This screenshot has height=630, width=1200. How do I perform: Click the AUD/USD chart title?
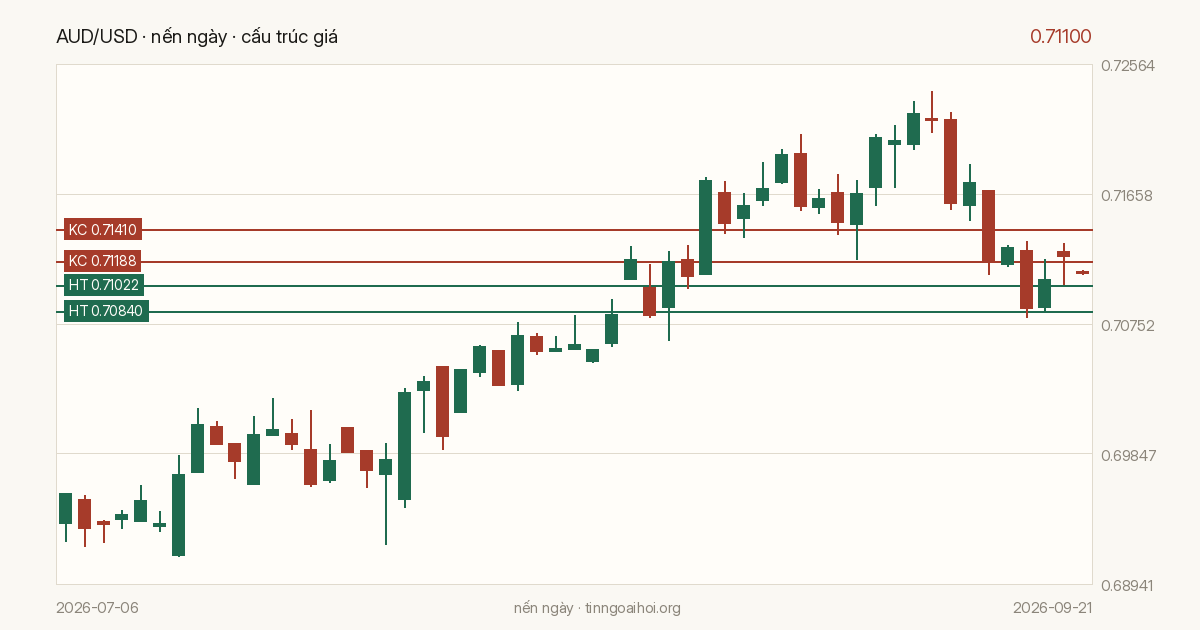[197, 37]
